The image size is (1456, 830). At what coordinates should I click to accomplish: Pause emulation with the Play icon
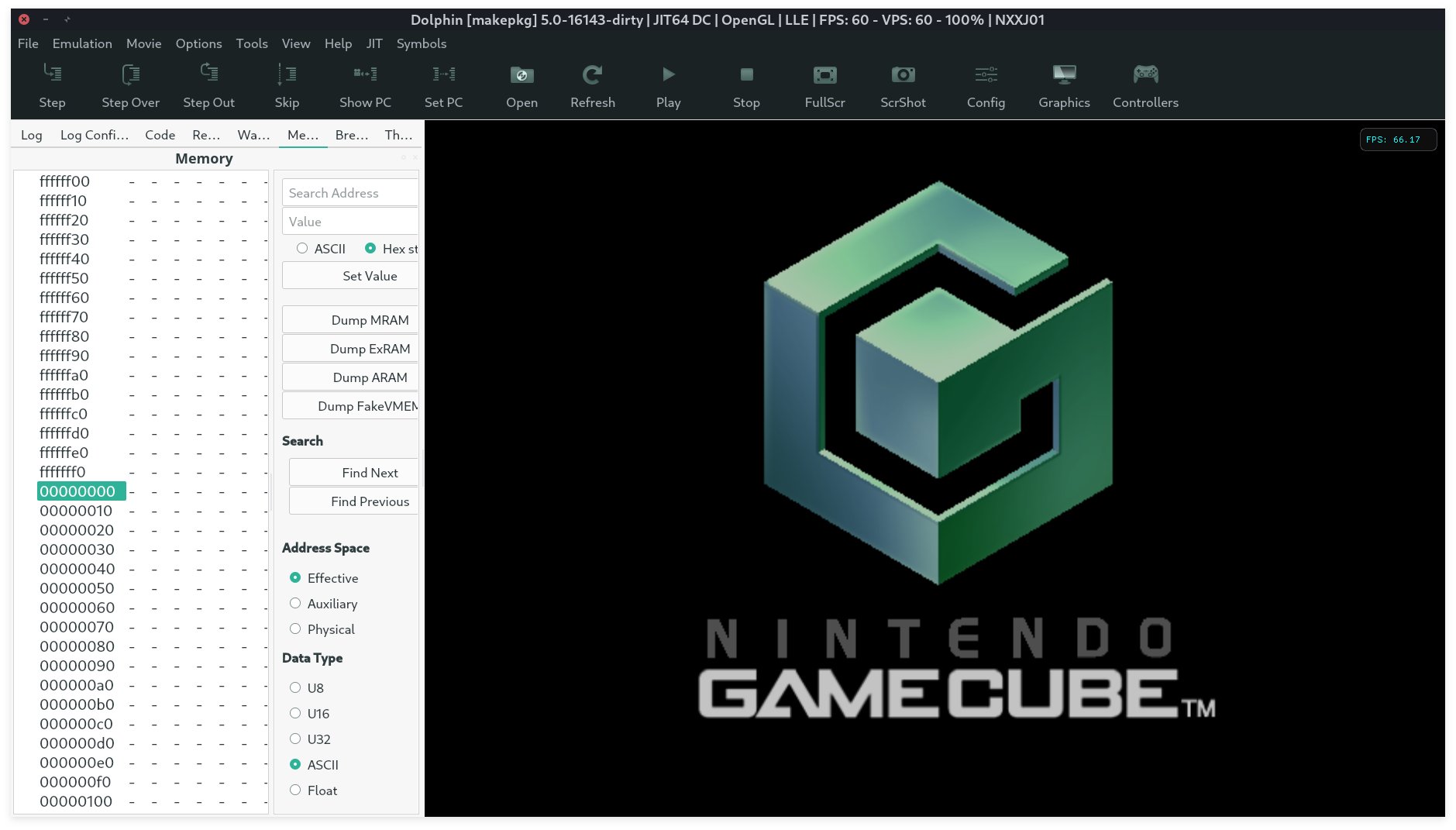point(668,74)
